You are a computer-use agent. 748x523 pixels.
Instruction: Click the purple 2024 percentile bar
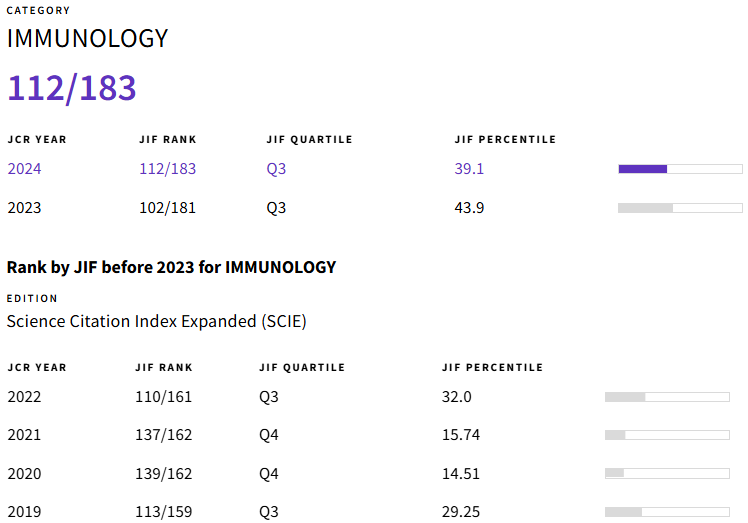680,169
